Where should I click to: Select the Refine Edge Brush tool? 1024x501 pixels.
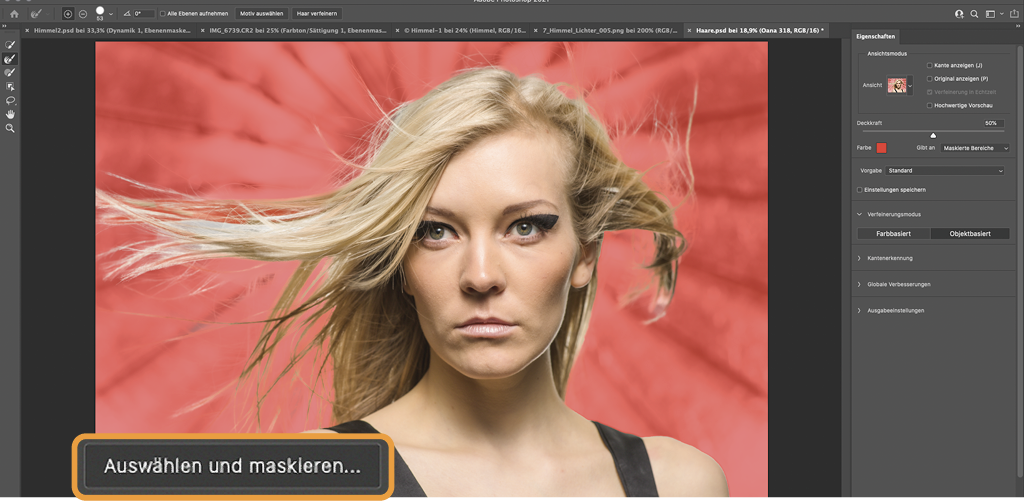[x=10, y=60]
